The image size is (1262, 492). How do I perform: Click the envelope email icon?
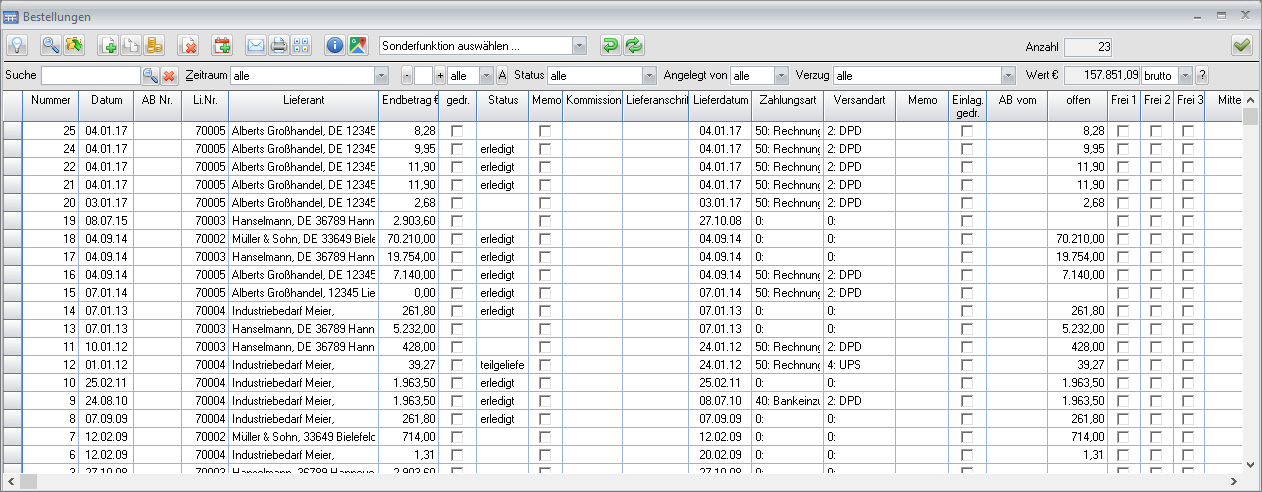[255, 45]
